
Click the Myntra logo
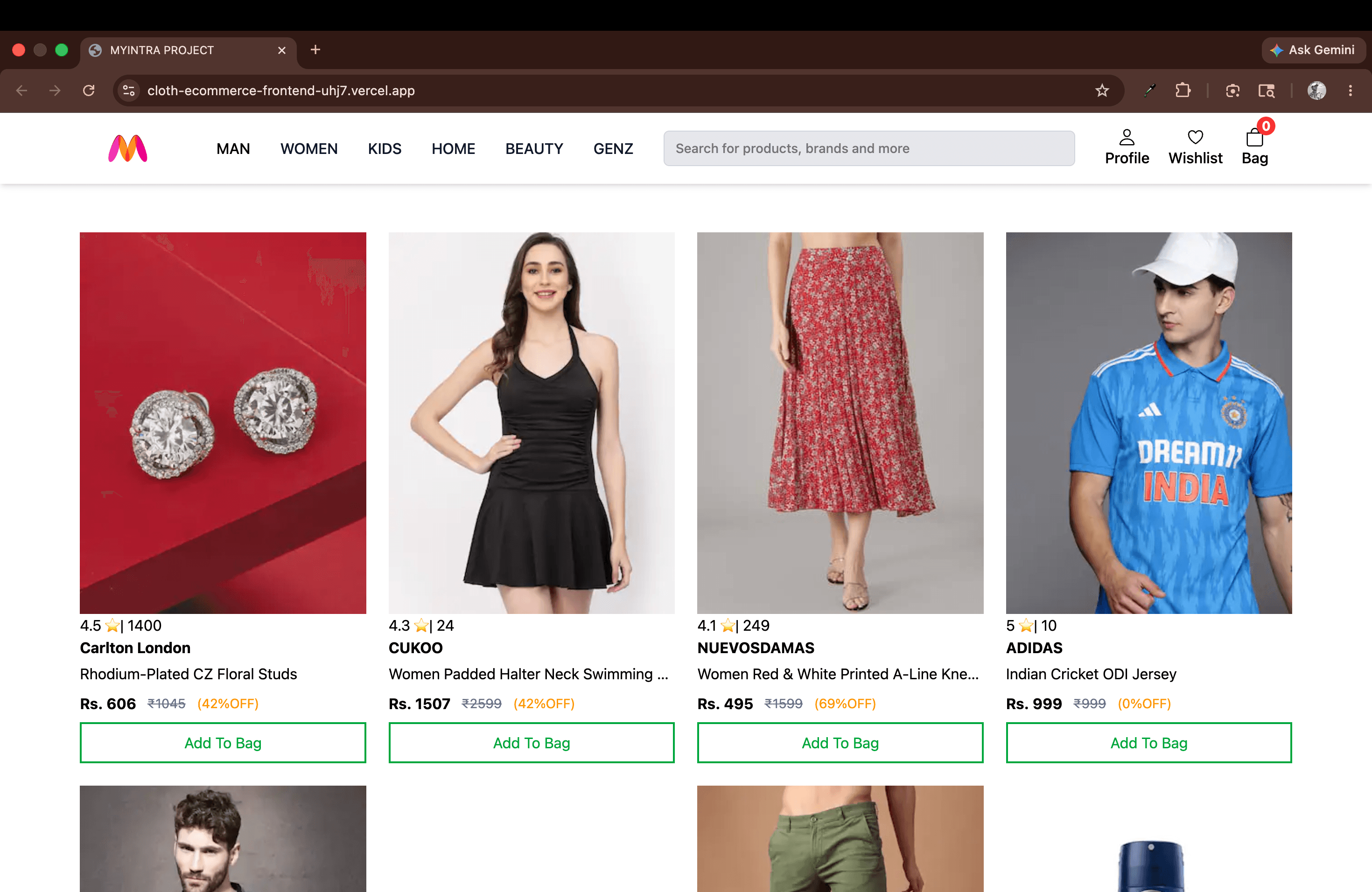point(127,149)
